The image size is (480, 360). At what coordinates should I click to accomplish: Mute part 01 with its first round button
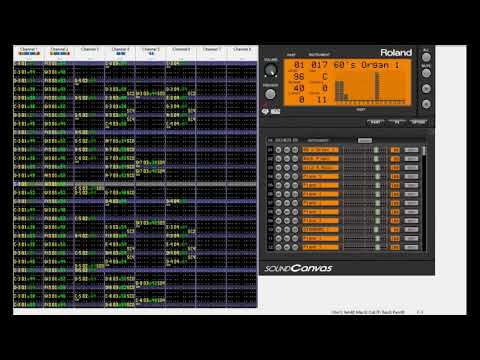278,150
